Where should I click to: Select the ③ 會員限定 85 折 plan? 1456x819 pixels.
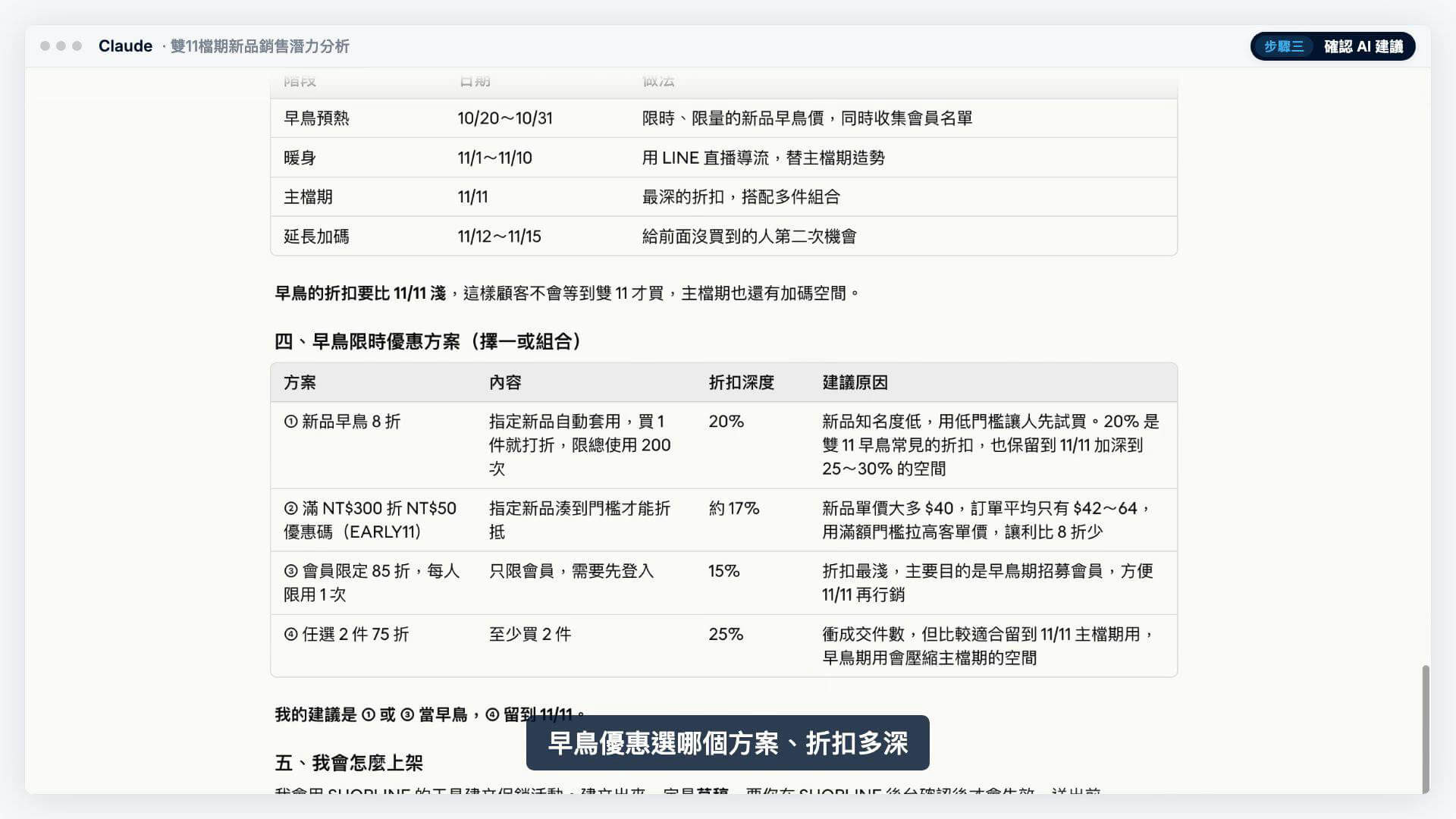372,582
